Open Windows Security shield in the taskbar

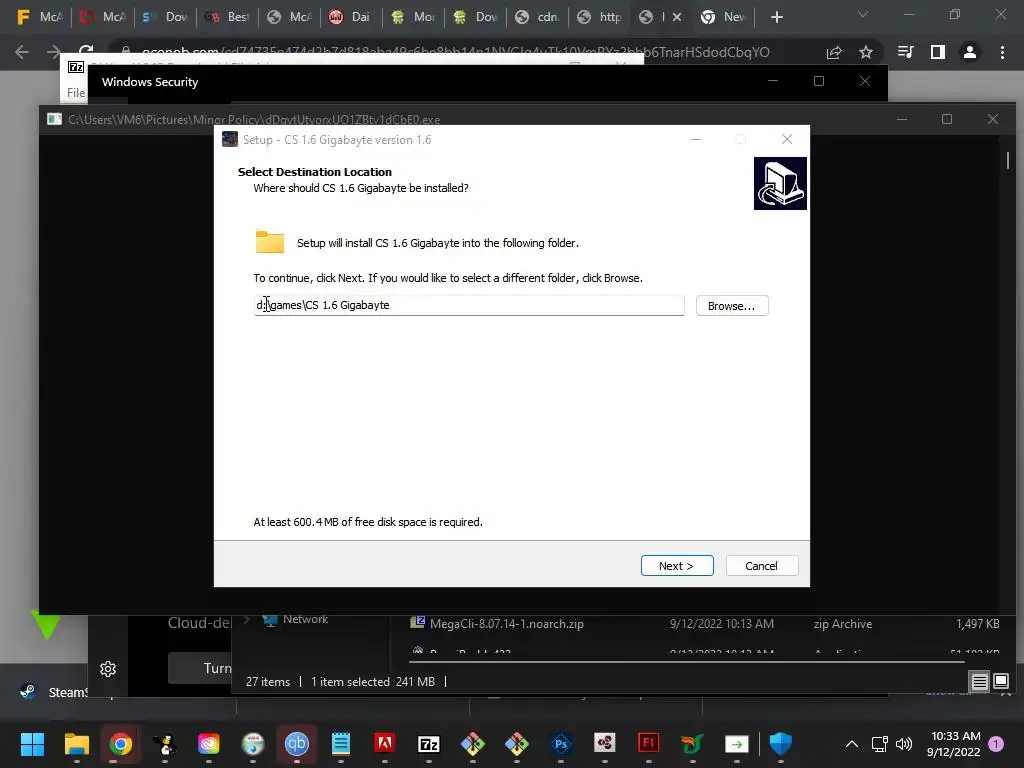click(x=780, y=743)
